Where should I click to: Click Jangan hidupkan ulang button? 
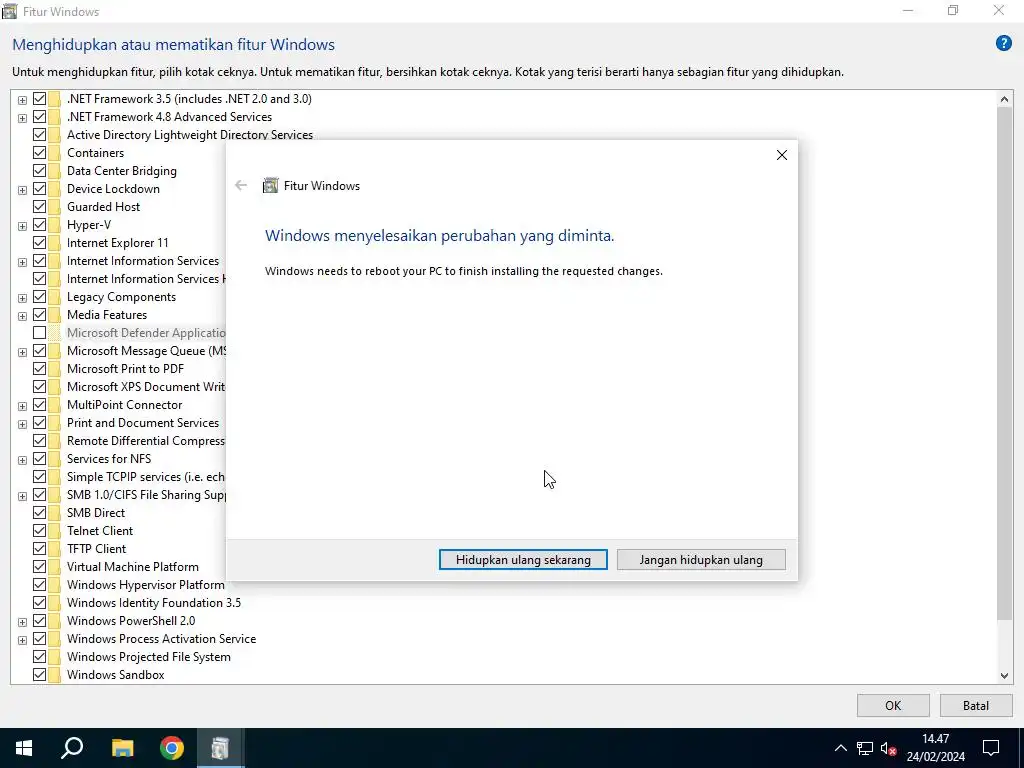(701, 560)
